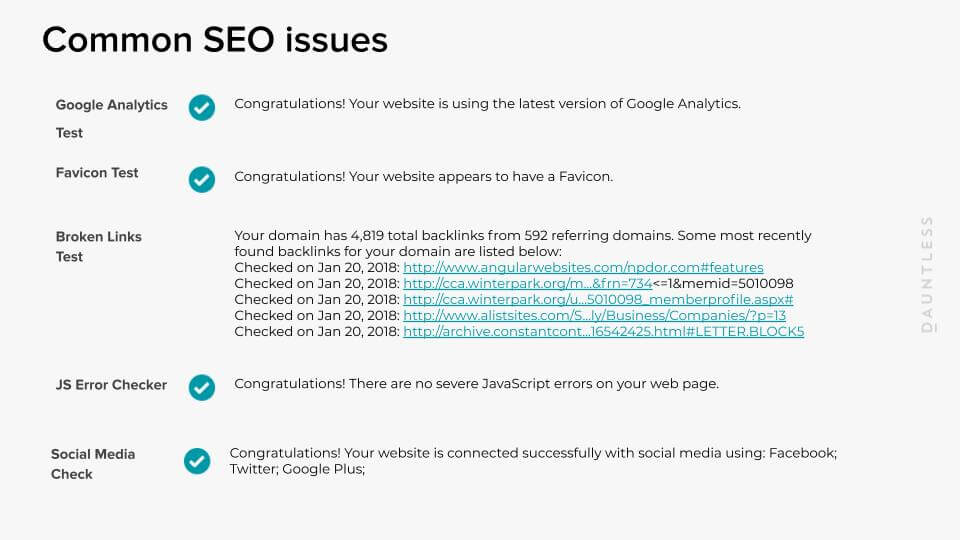Click the JS Error Checker checkmark icon
This screenshot has width=960, height=540.
coord(202,387)
